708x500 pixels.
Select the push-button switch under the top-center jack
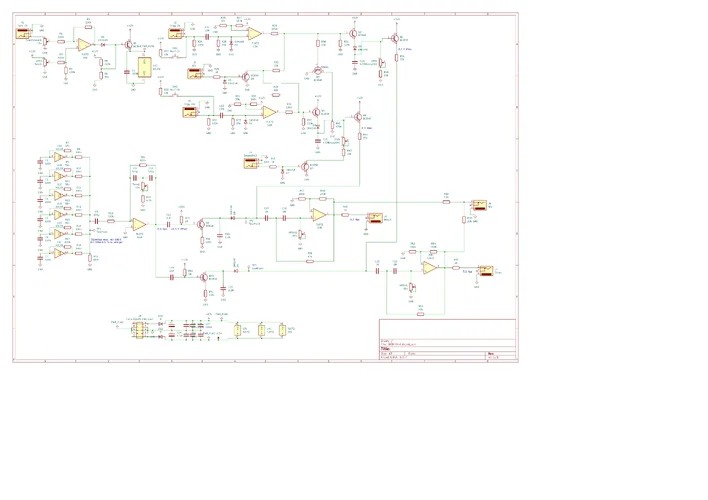click(175, 56)
